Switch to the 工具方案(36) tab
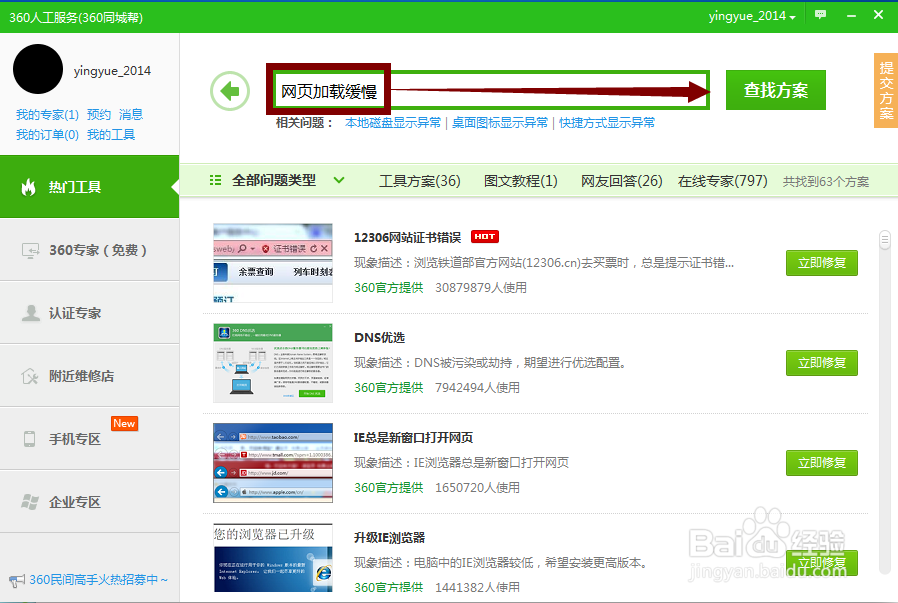Screen dimensions: 898x603 pos(420,181)
